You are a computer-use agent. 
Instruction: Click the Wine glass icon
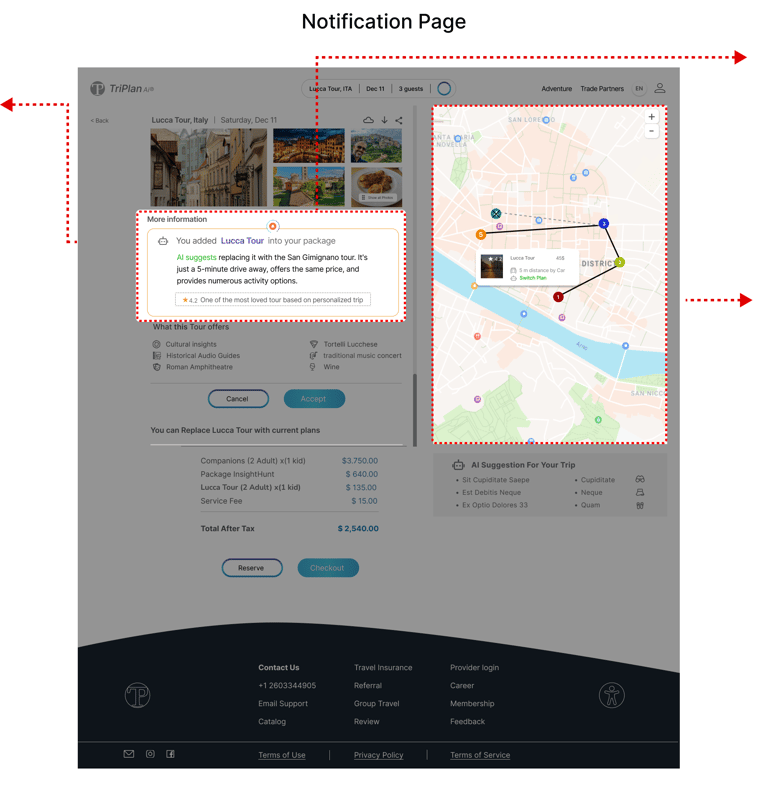click(313, 367)
